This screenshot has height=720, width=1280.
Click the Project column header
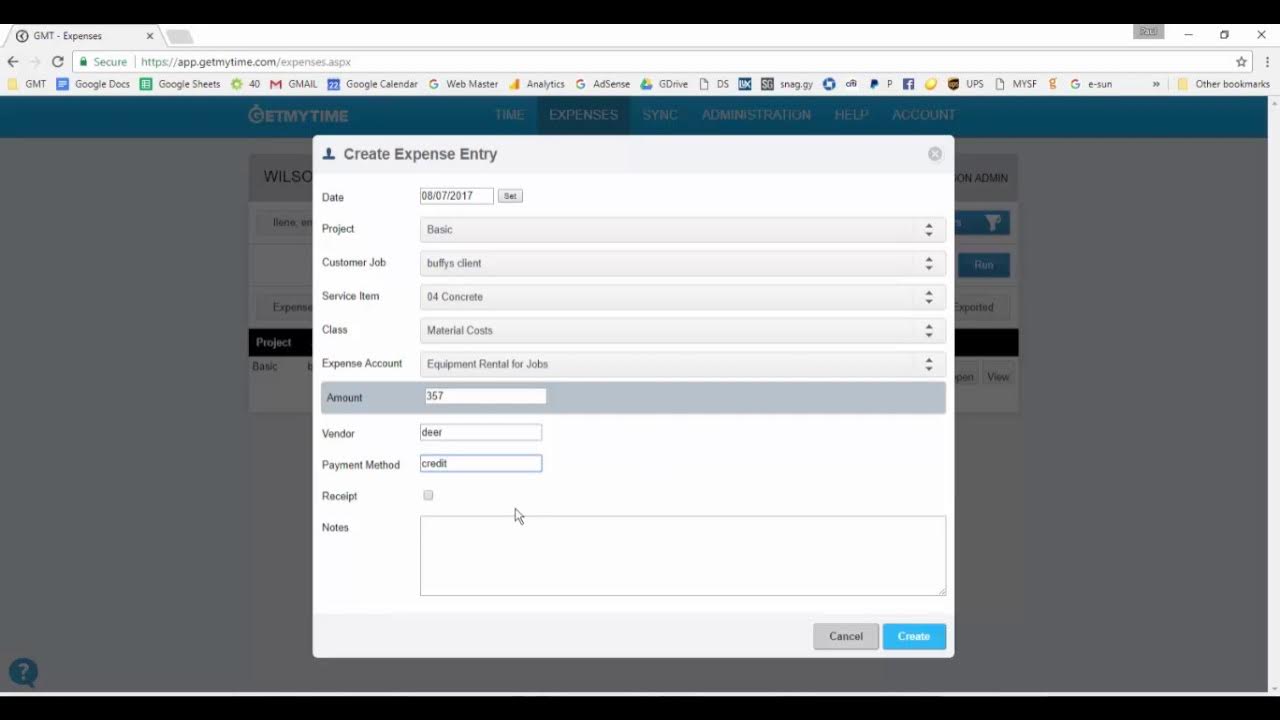(x=274, y=342)
